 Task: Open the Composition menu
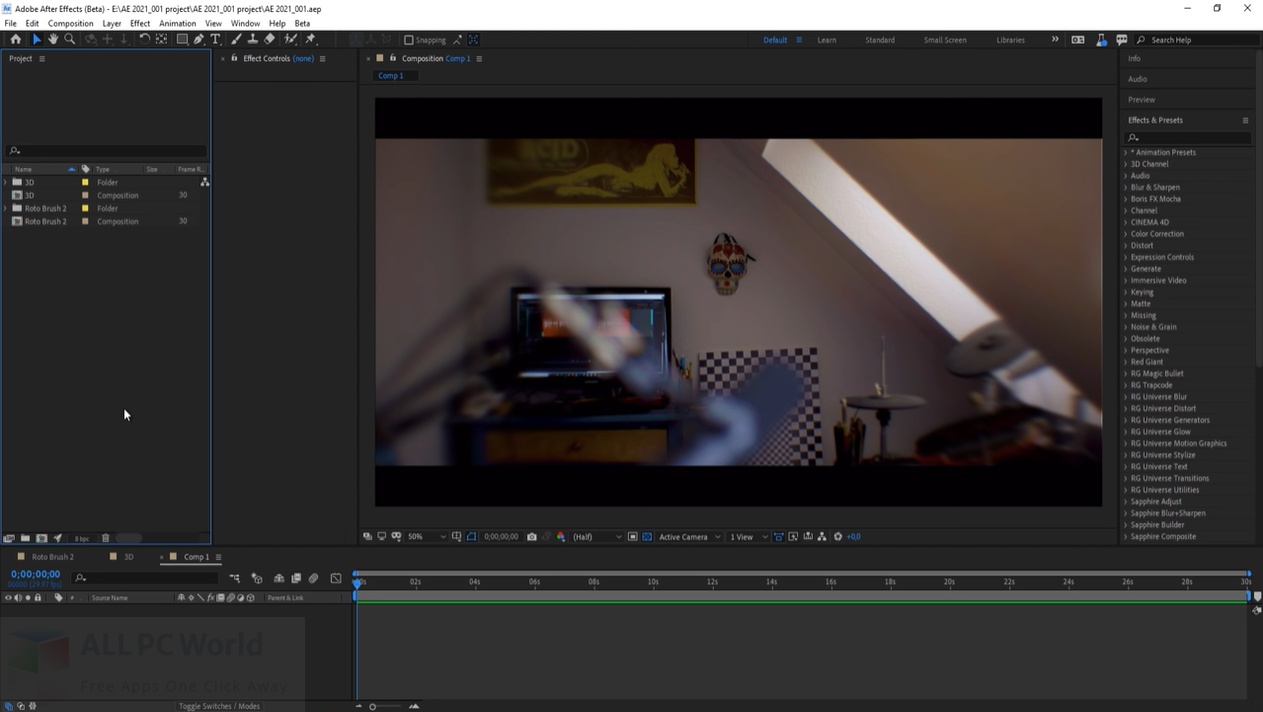[x=70, y=23]
